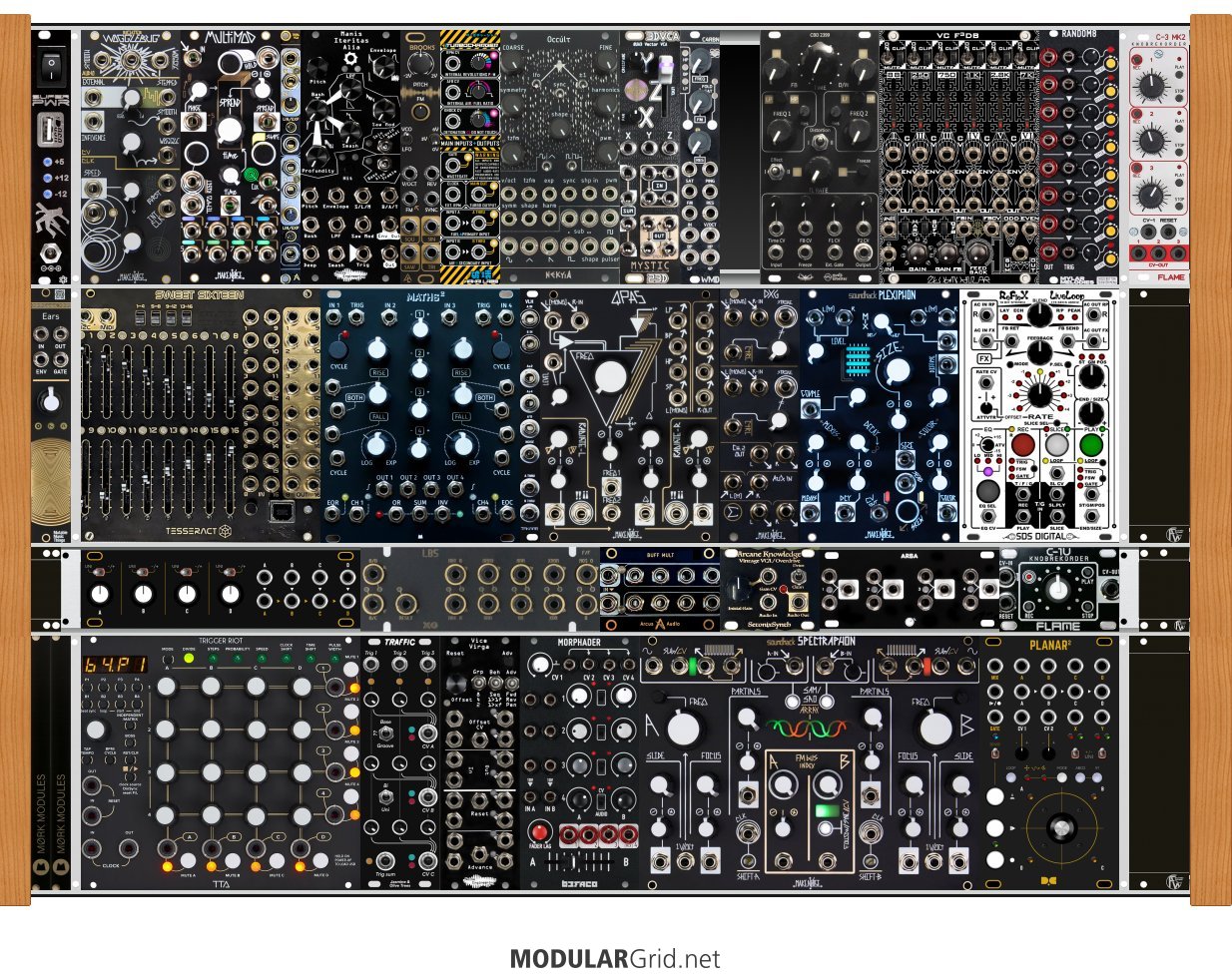Image resolution: width=1232 pixels, height=980 pixels.
Task: Select the WMD C4RBN filter module
Action: pos(700,157)
